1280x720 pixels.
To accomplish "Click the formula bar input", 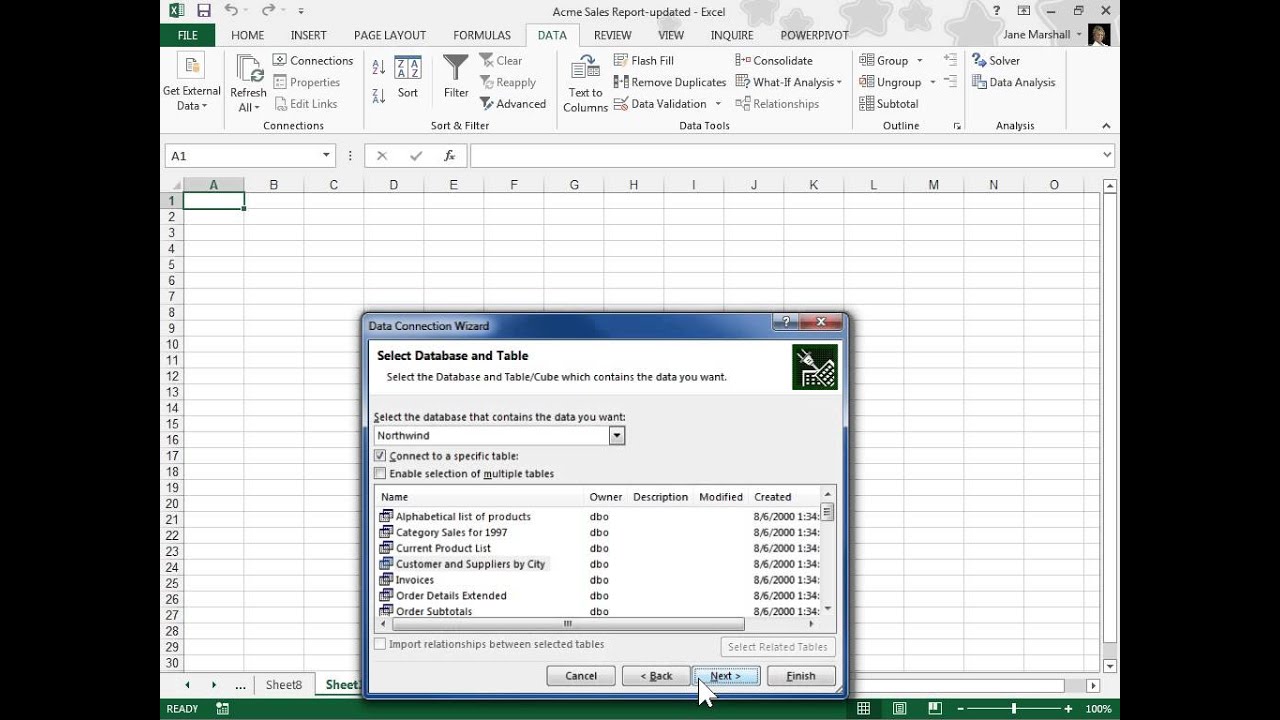I will pos(784,156).
